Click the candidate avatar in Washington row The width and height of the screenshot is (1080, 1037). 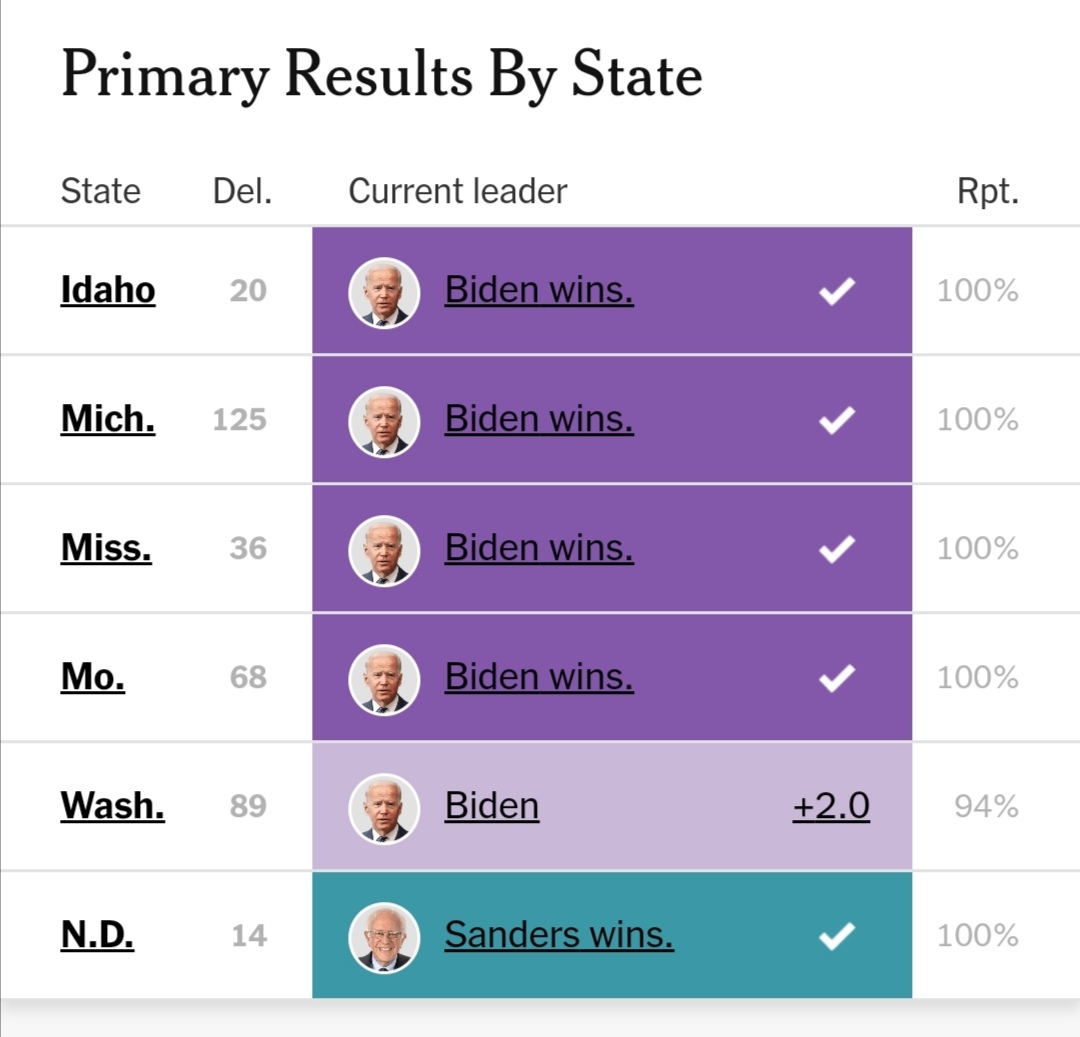(x=384, y=808)
